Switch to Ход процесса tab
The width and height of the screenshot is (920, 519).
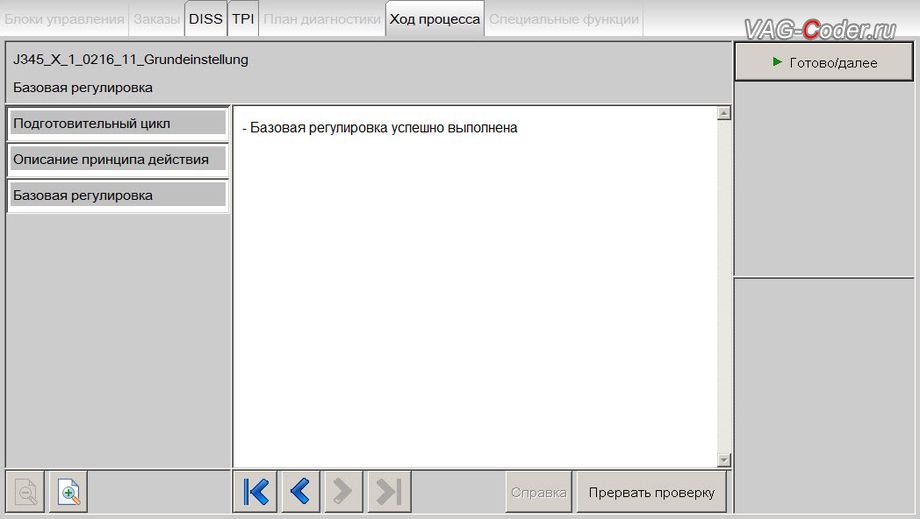tap(435, 19)
